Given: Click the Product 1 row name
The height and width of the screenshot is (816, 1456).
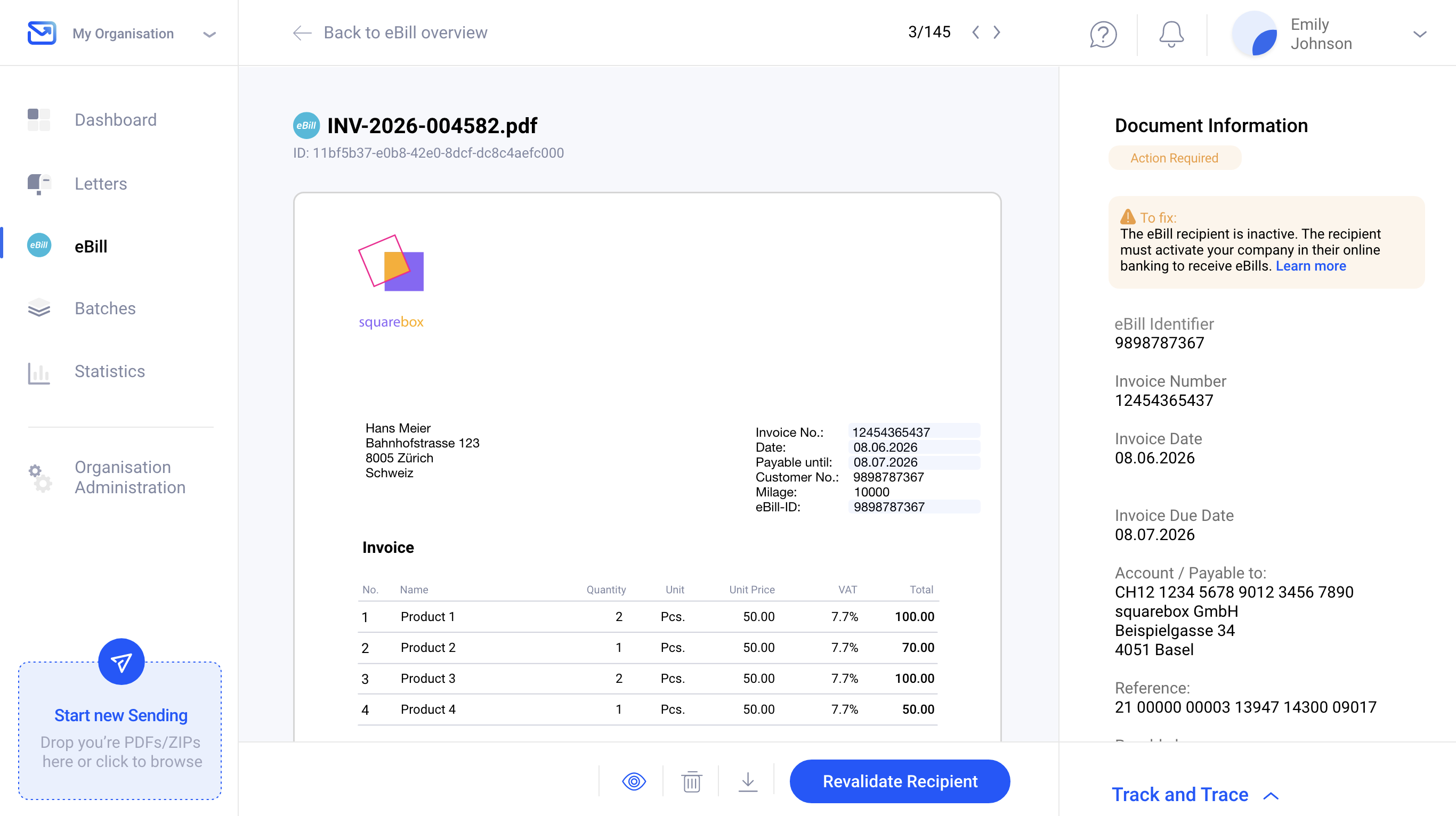Looking at the screenshot, I should 428,617.
